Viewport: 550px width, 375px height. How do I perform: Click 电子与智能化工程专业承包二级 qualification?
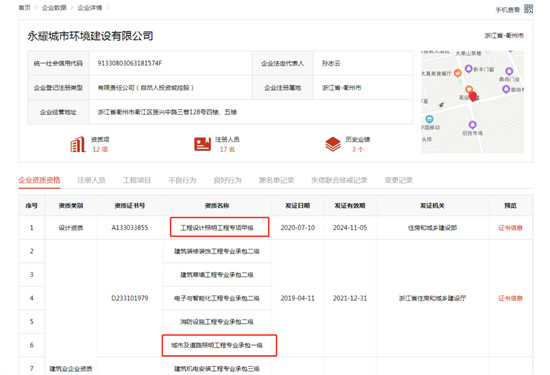coord(217,298)
